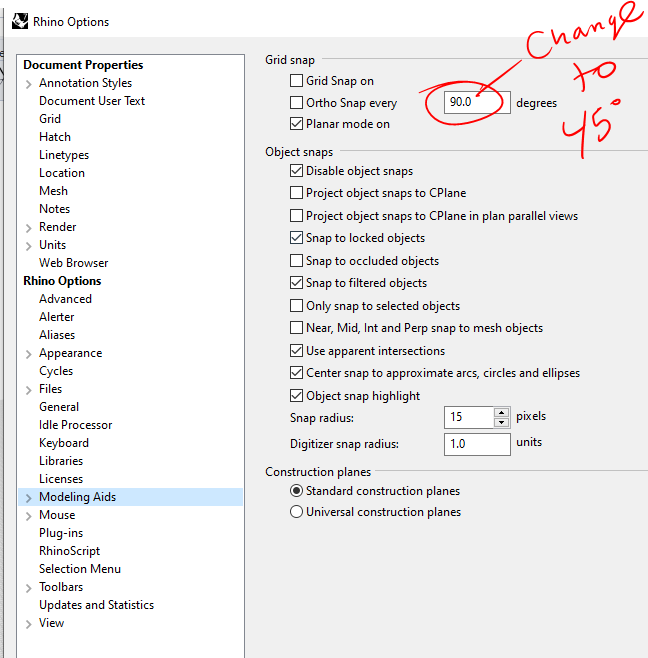
Task: Open the Location settings
Action: [x=62, y=173]
